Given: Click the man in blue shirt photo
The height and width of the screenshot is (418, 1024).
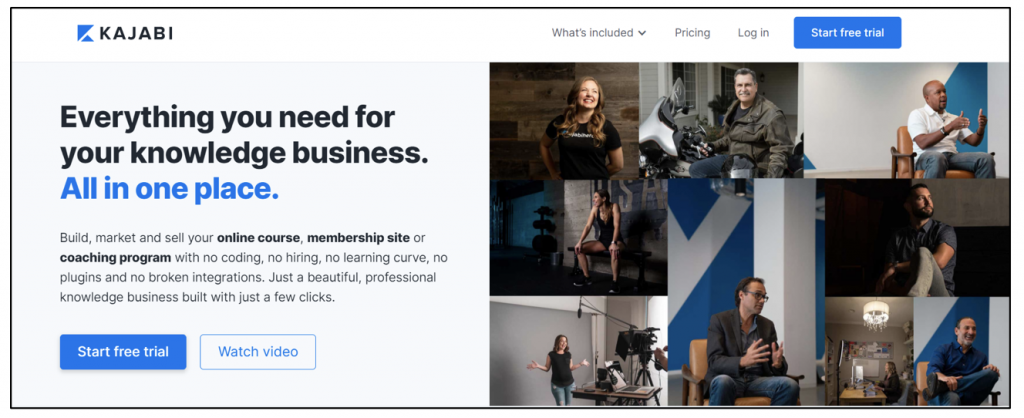Looking at the screenshot, I should (x=961, y=351).
